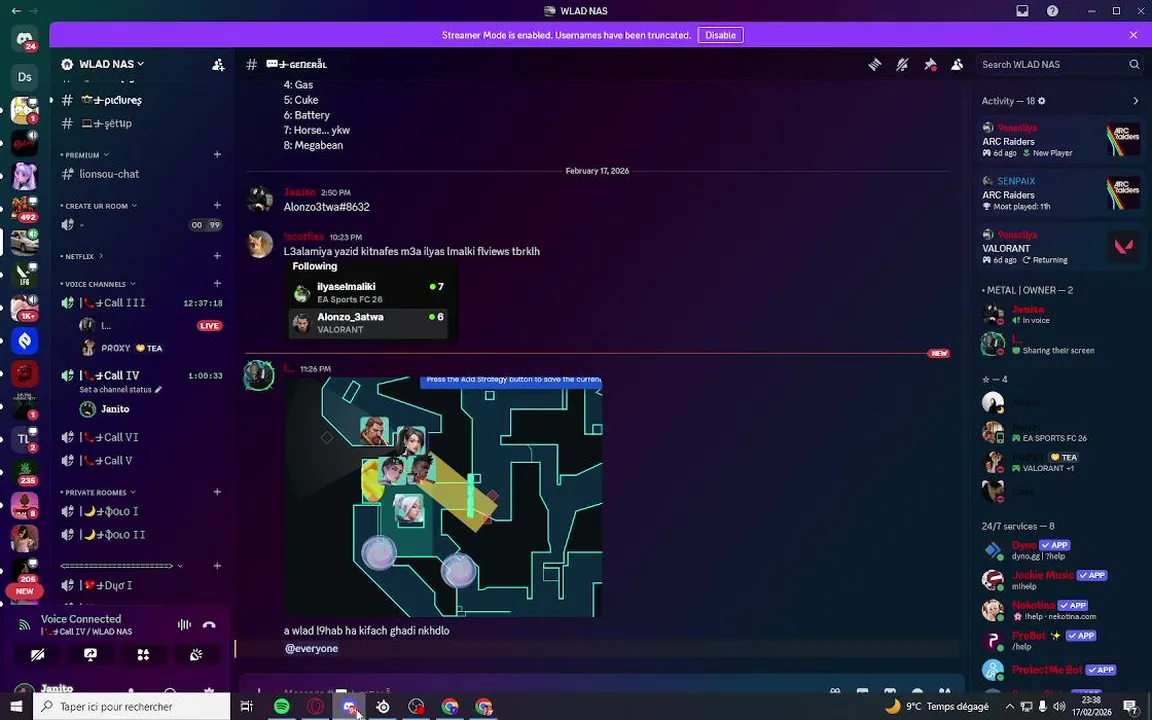This screenshot has width=1152, height=720.
Task: Collapse PRIVATE ROOMES category
Action: (98, 492)
